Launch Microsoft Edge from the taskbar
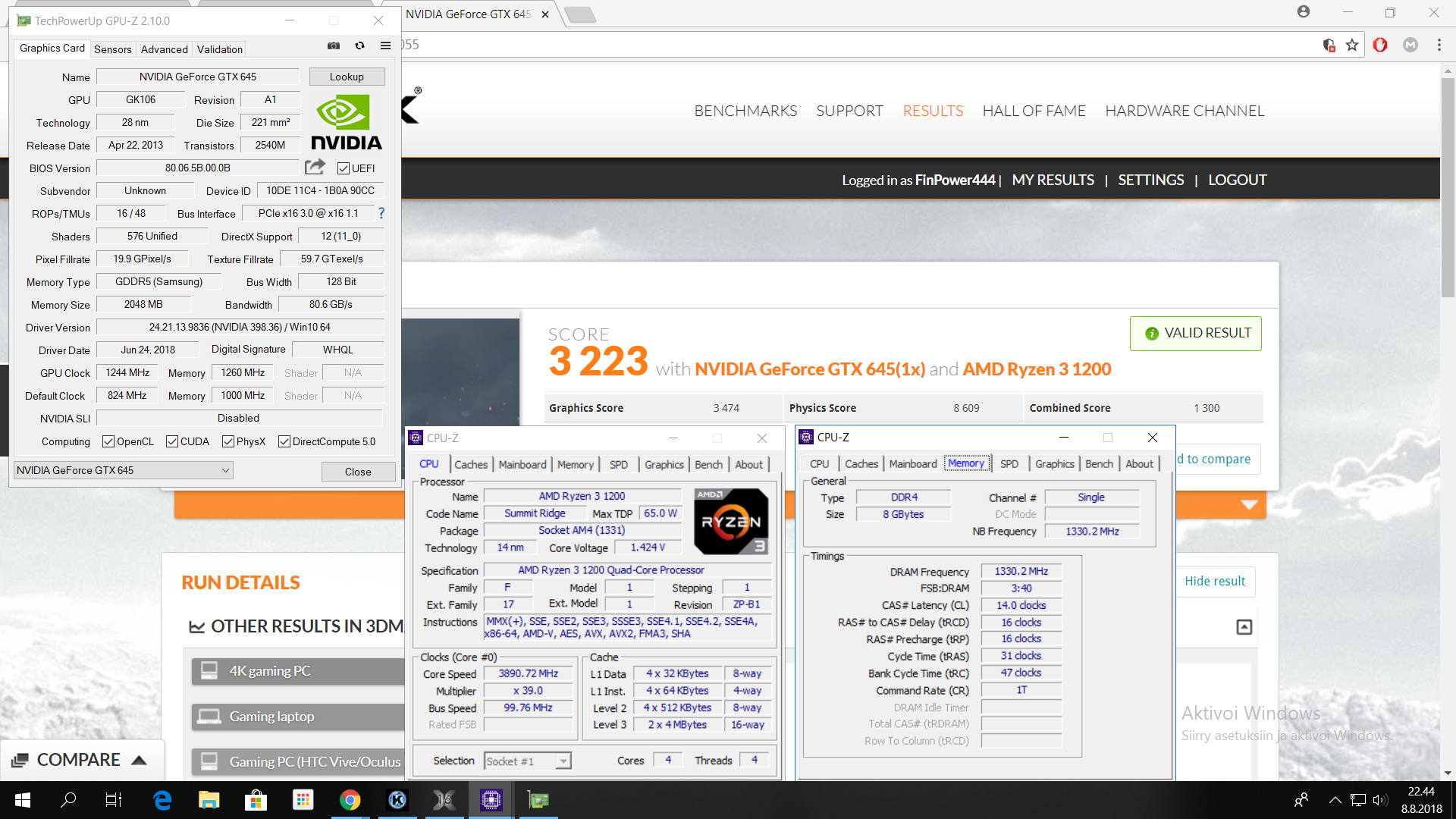This screenshot has width=1456, height=819. coord(162,800)
